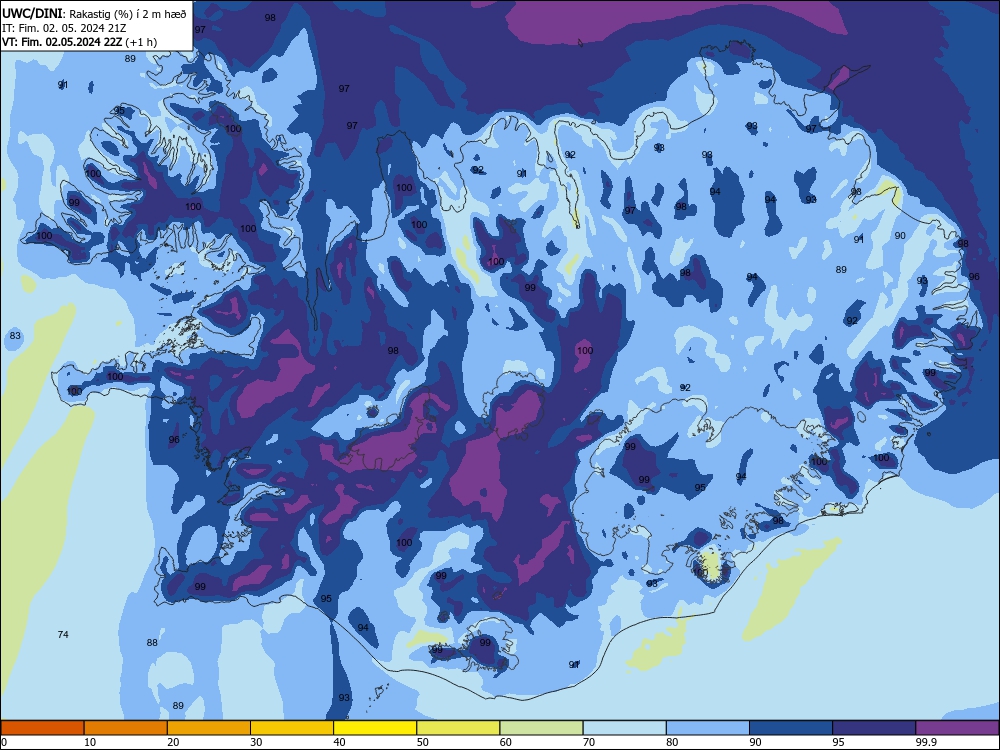Click the 40–50 bright yellow legend segment
Viewport: 1000px width, 750px height.
pos(375,728)
